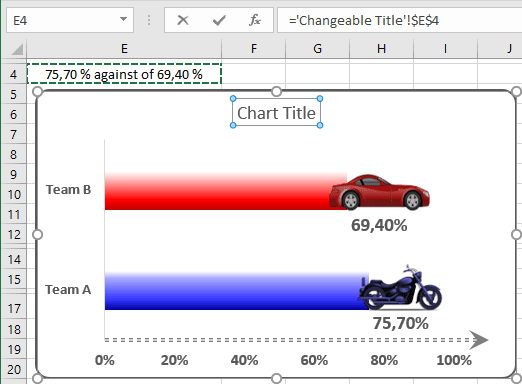Click the 40% axis label
The width and height of the screenshot is (522, 384).
click(x=244, y=360)
